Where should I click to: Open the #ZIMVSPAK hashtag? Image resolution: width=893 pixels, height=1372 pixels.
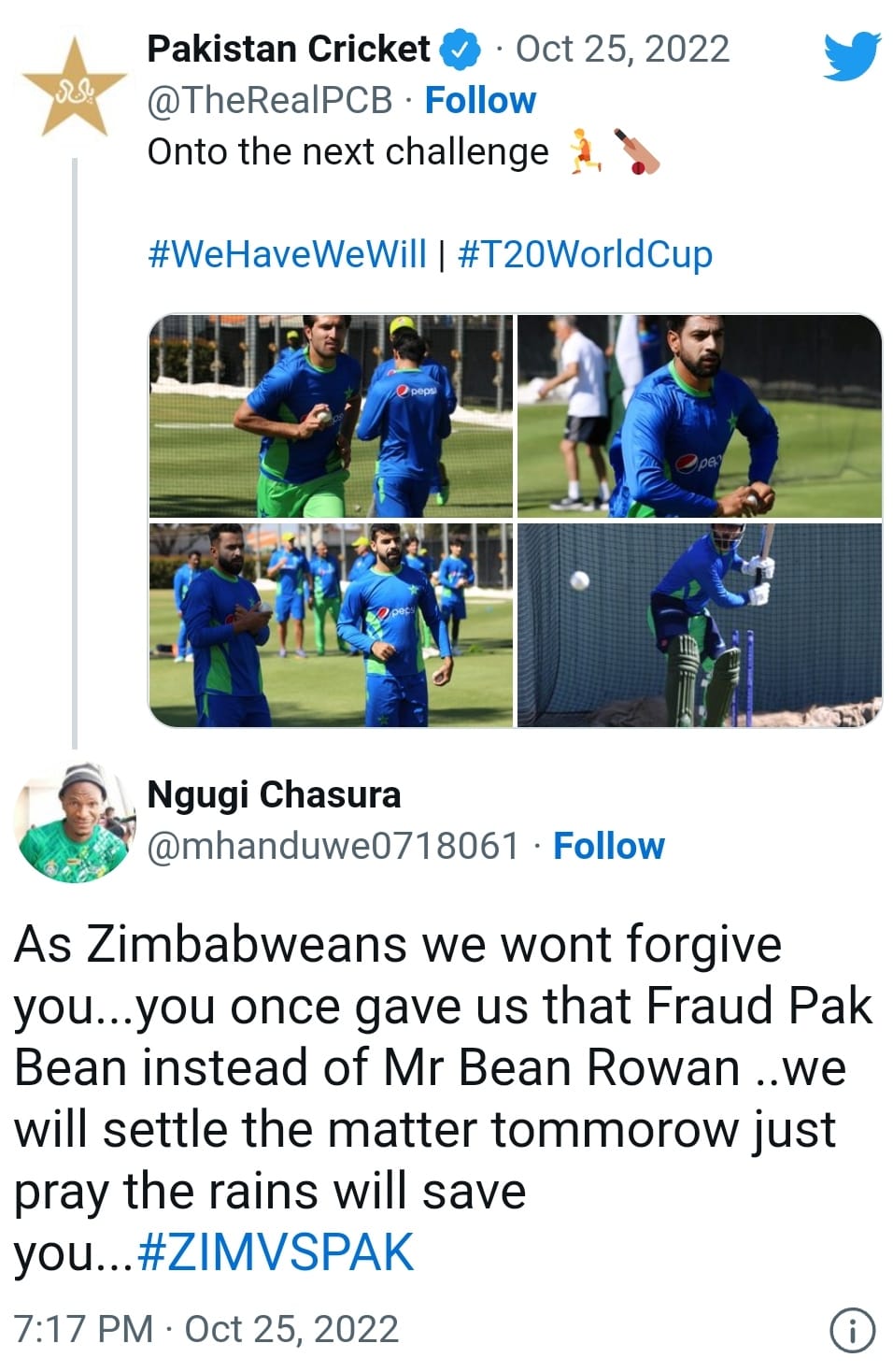pos(276,1252)
